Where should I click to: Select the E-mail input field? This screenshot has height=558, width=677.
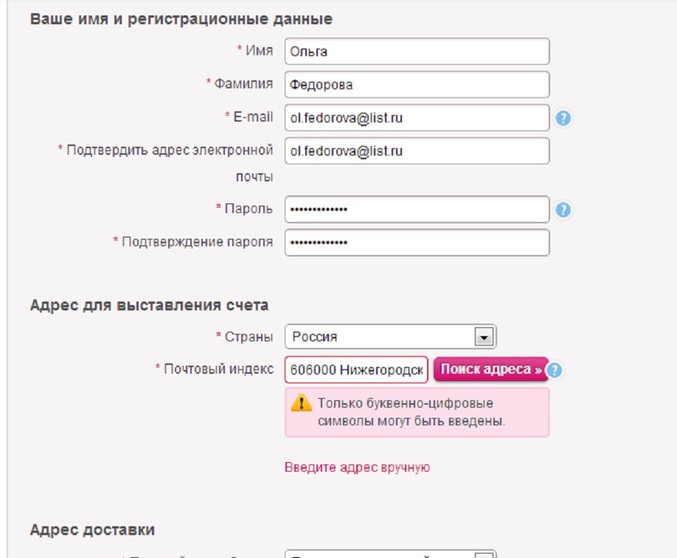[x=416, y=118]
